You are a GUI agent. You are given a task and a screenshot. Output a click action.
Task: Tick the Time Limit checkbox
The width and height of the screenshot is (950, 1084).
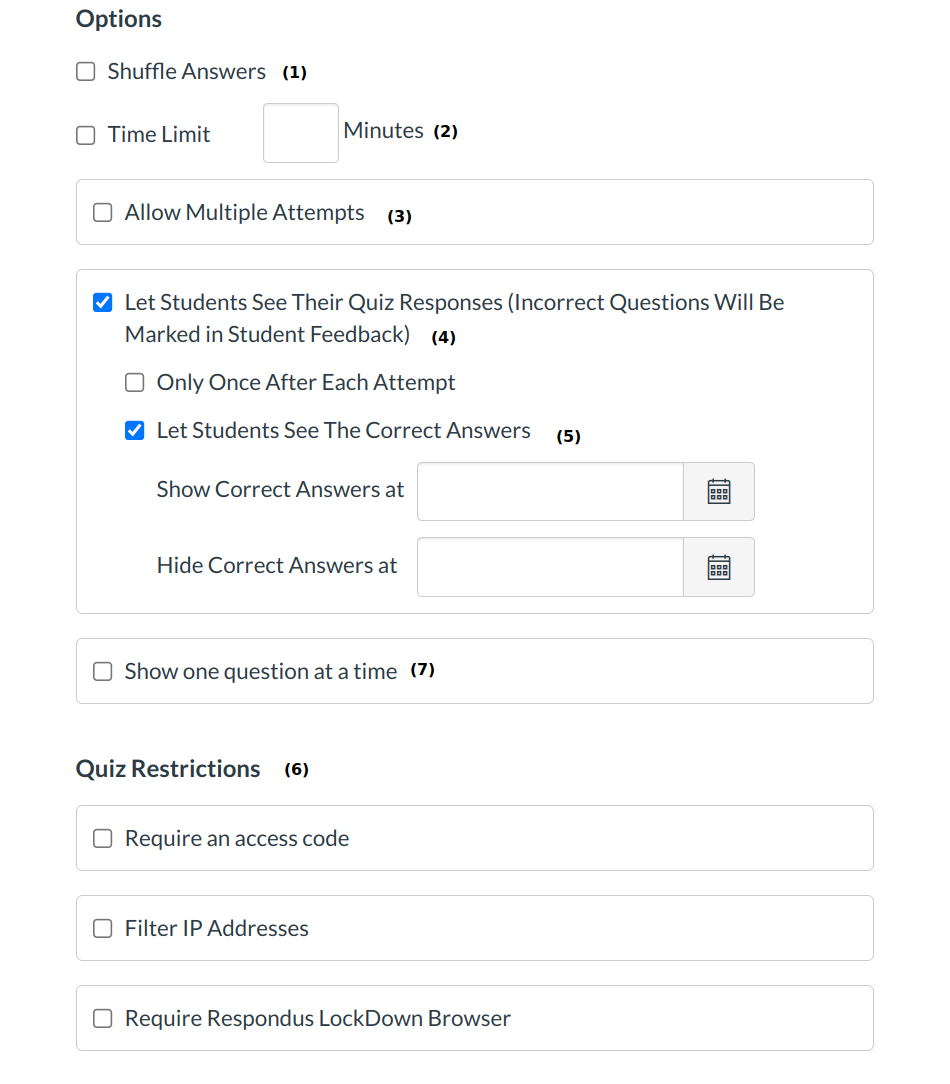click(x=86, y=135)
